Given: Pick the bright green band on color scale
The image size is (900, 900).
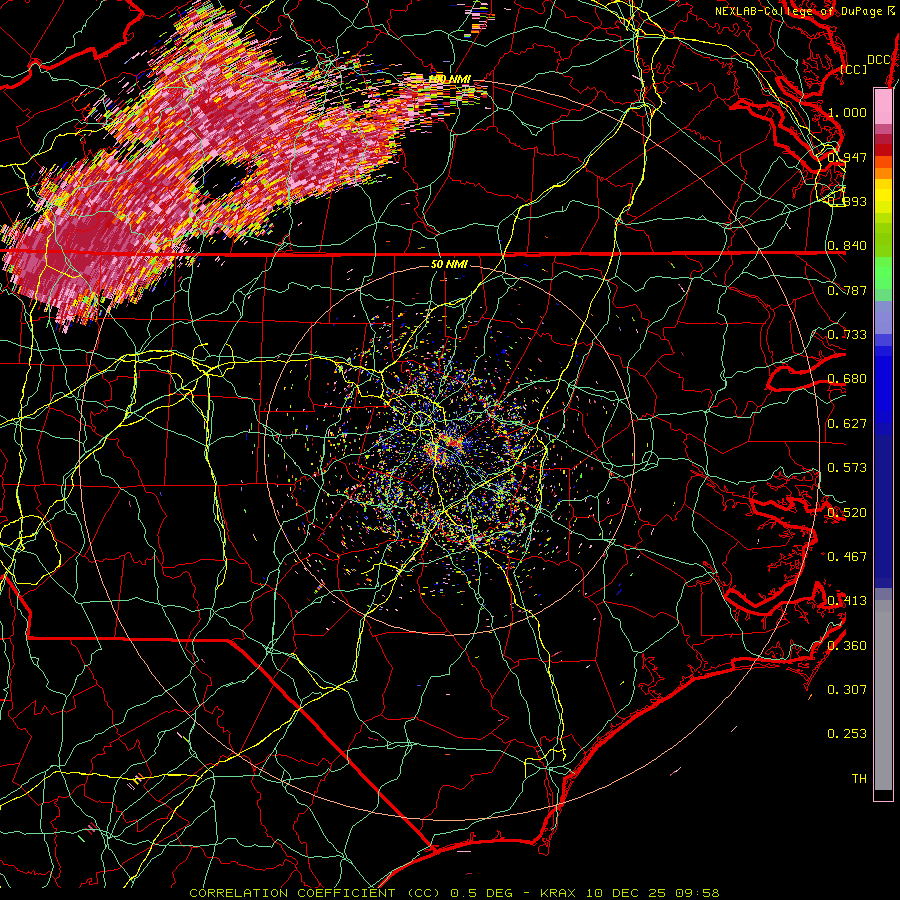Looking at the screenshot, I should 883,273.
